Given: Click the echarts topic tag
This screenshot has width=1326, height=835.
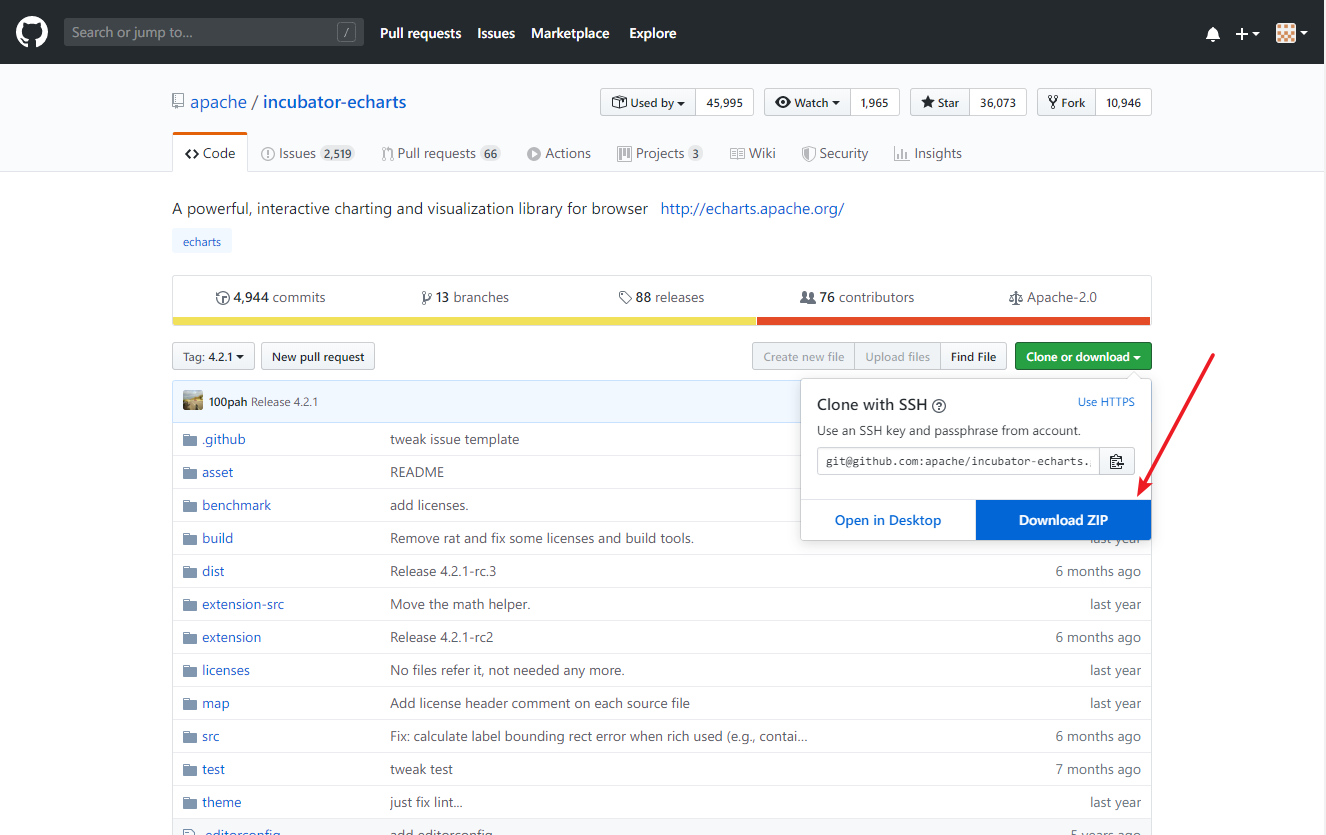Looking at the screenshot, I should pyautogui.click(x=202, y=241).
